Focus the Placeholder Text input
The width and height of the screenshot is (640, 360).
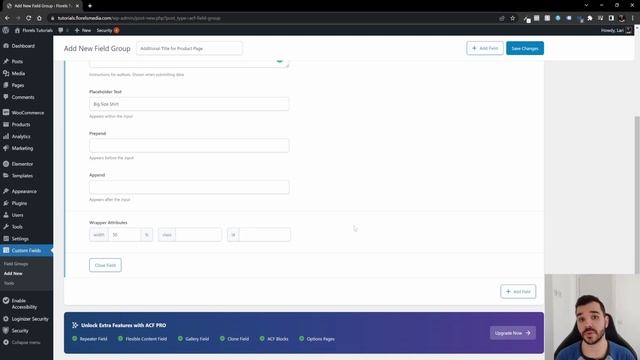tap(189, 104)
